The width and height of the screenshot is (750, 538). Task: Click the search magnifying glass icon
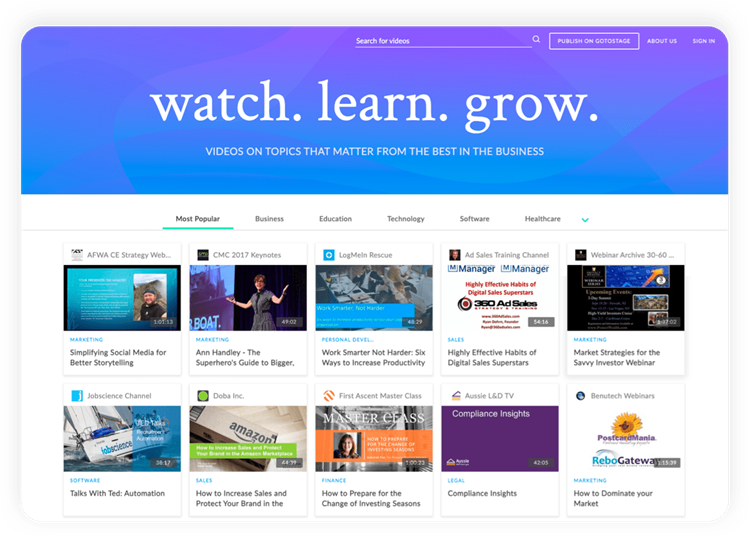(x=536, y=40)
